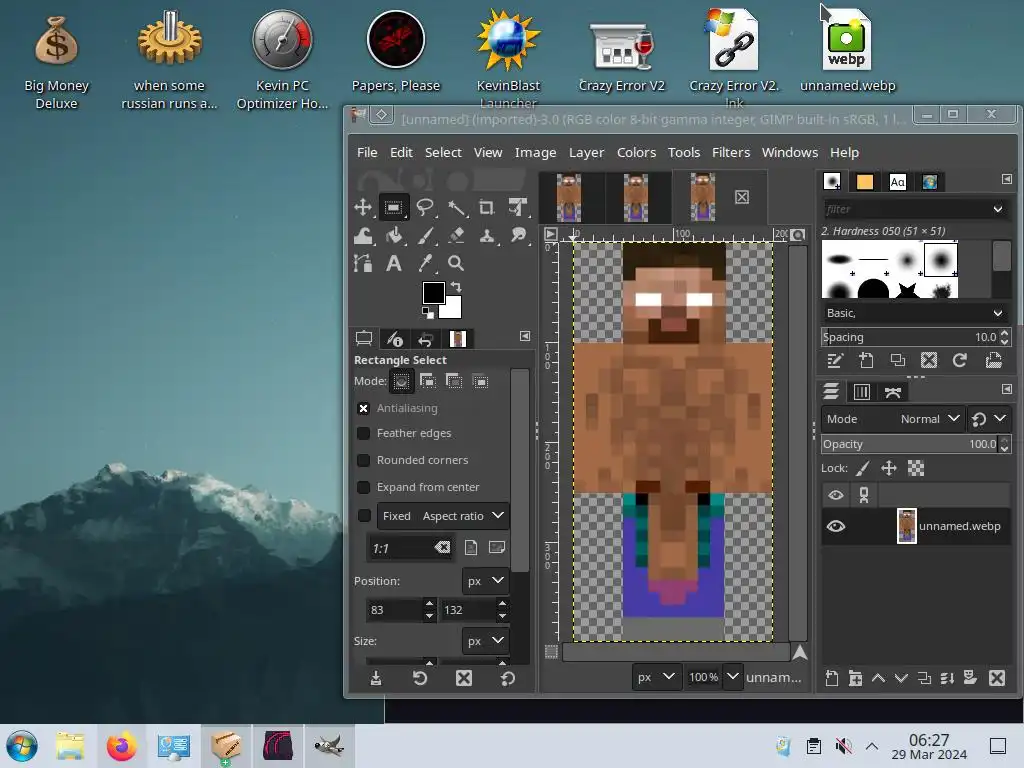Switch to the Paintbrush tool
The image size is (1024, 768).
425,236
